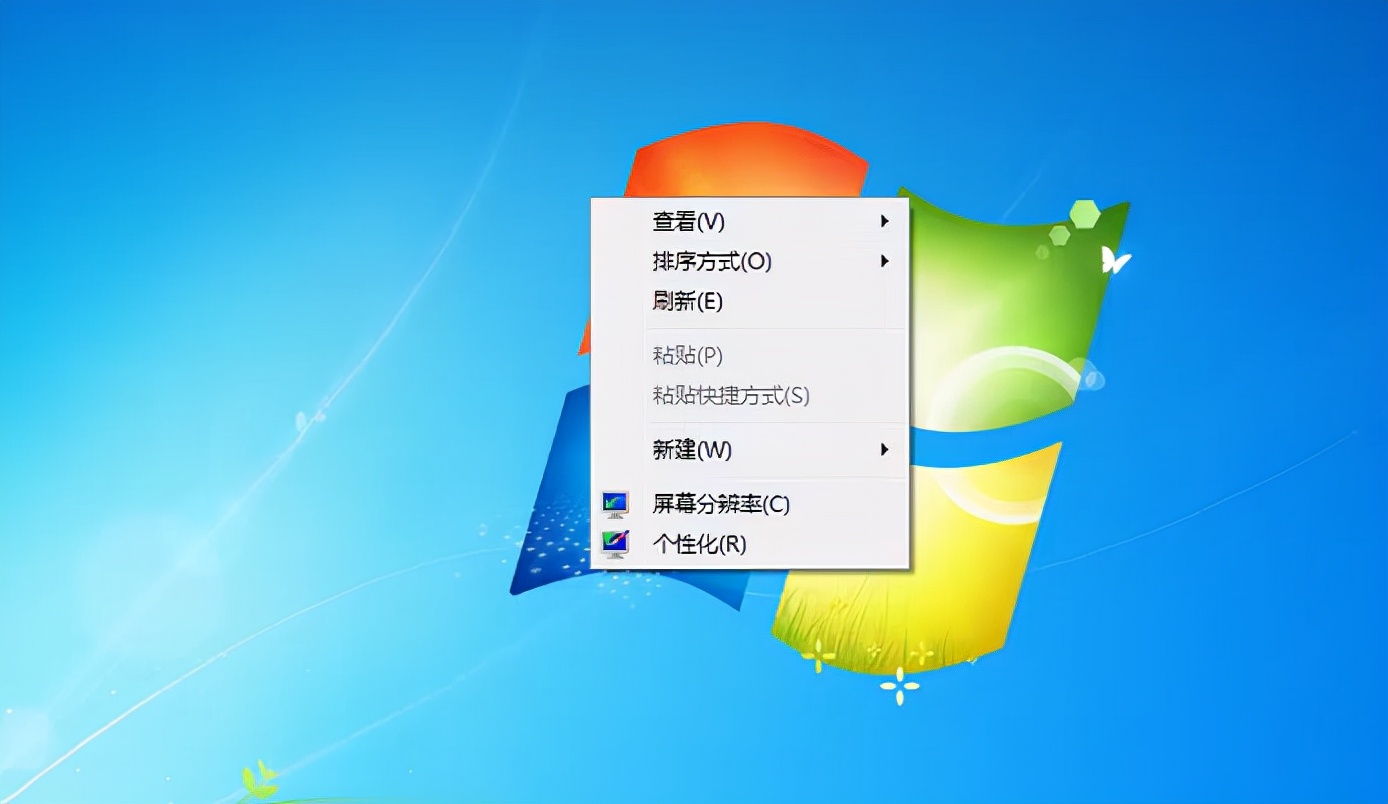Viewport: 1388px width, 804px height.
Task: Click the grayed 粘贴 option
Action: 685,356
